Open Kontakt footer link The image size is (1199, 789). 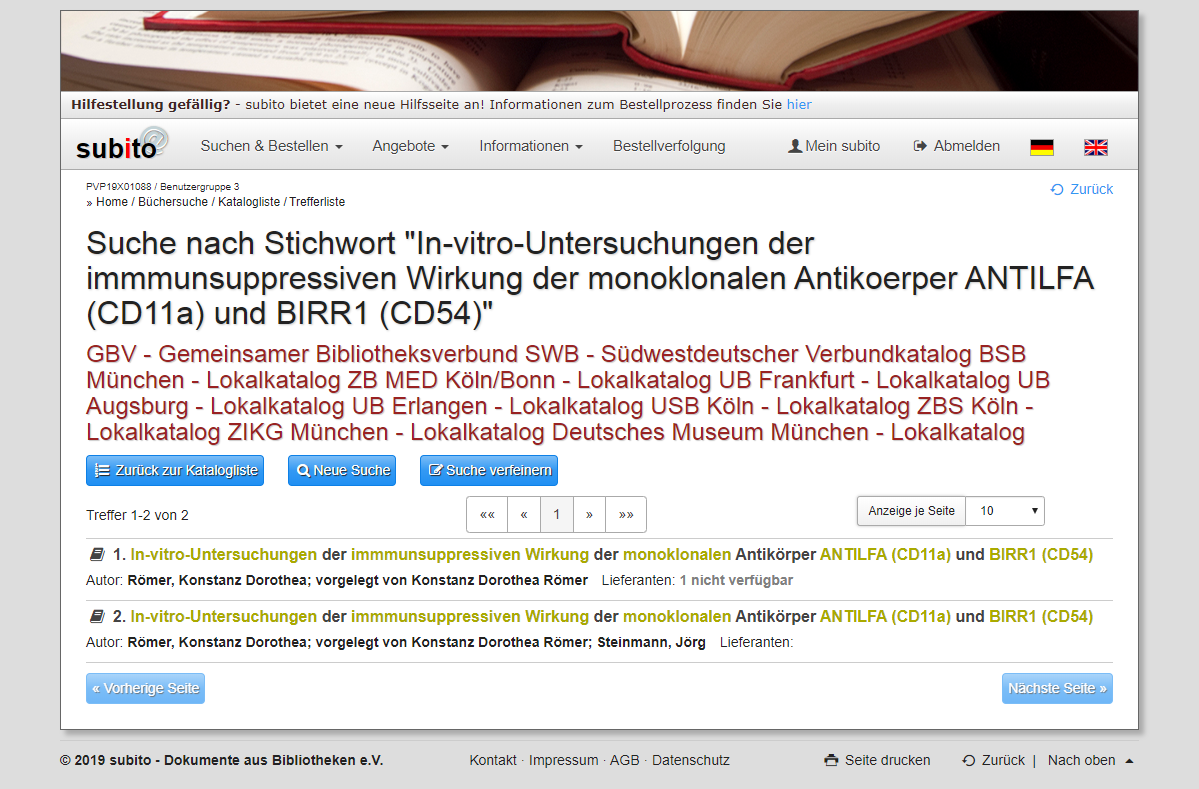coord(493,760)
